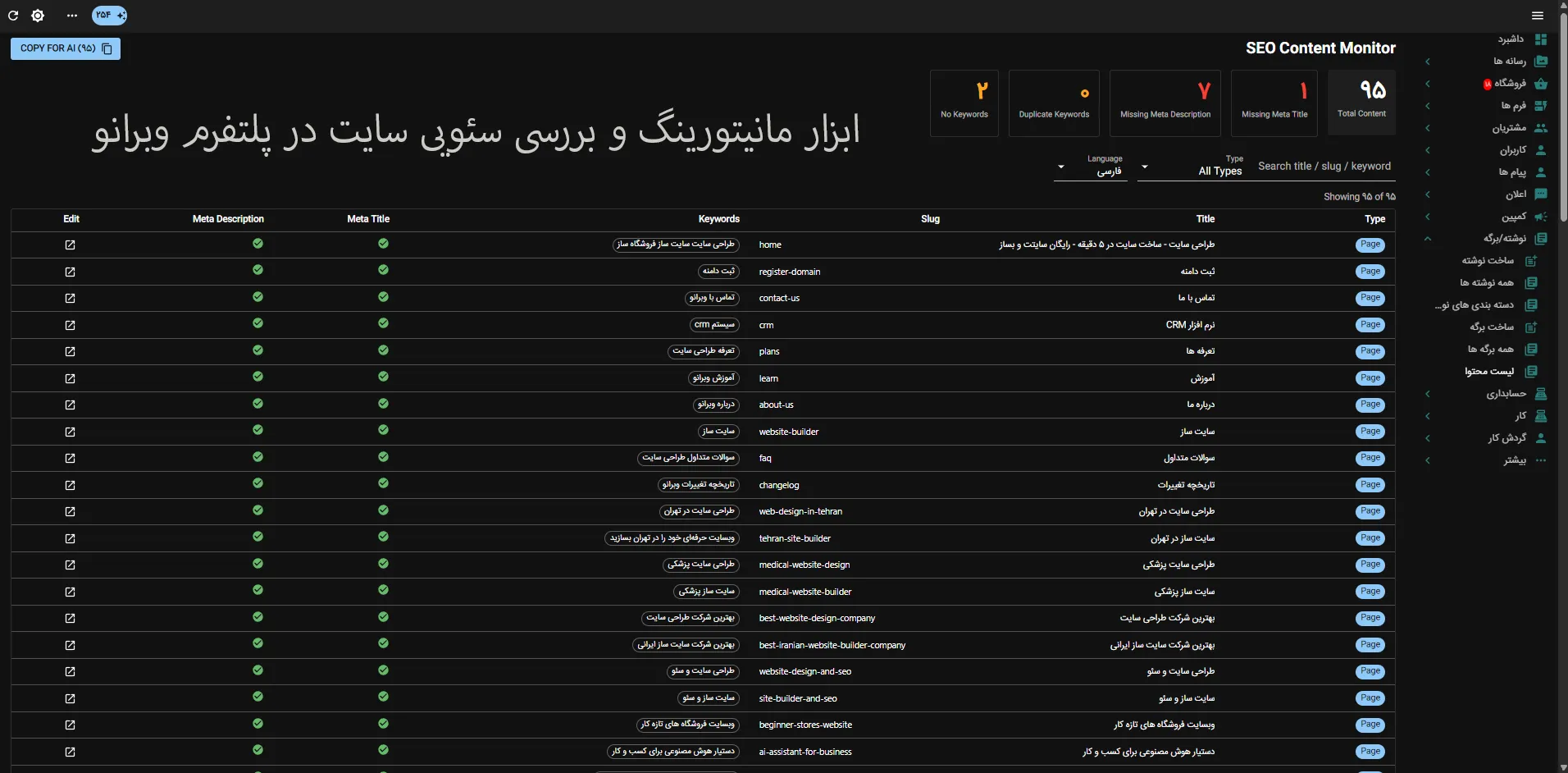Click edit icon for home row
The height and width of the screenshot is (773, 1568).
(x=70, y=245)
